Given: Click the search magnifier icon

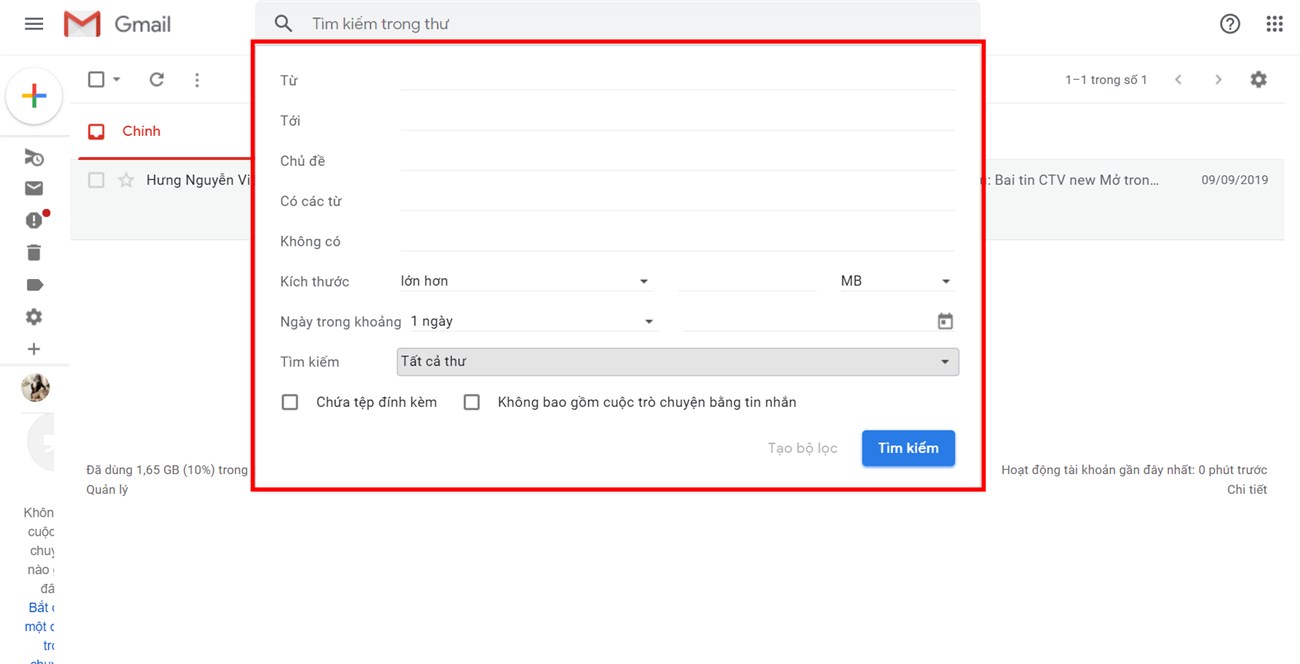Looking at the screenshot, I should coord(284,23).
